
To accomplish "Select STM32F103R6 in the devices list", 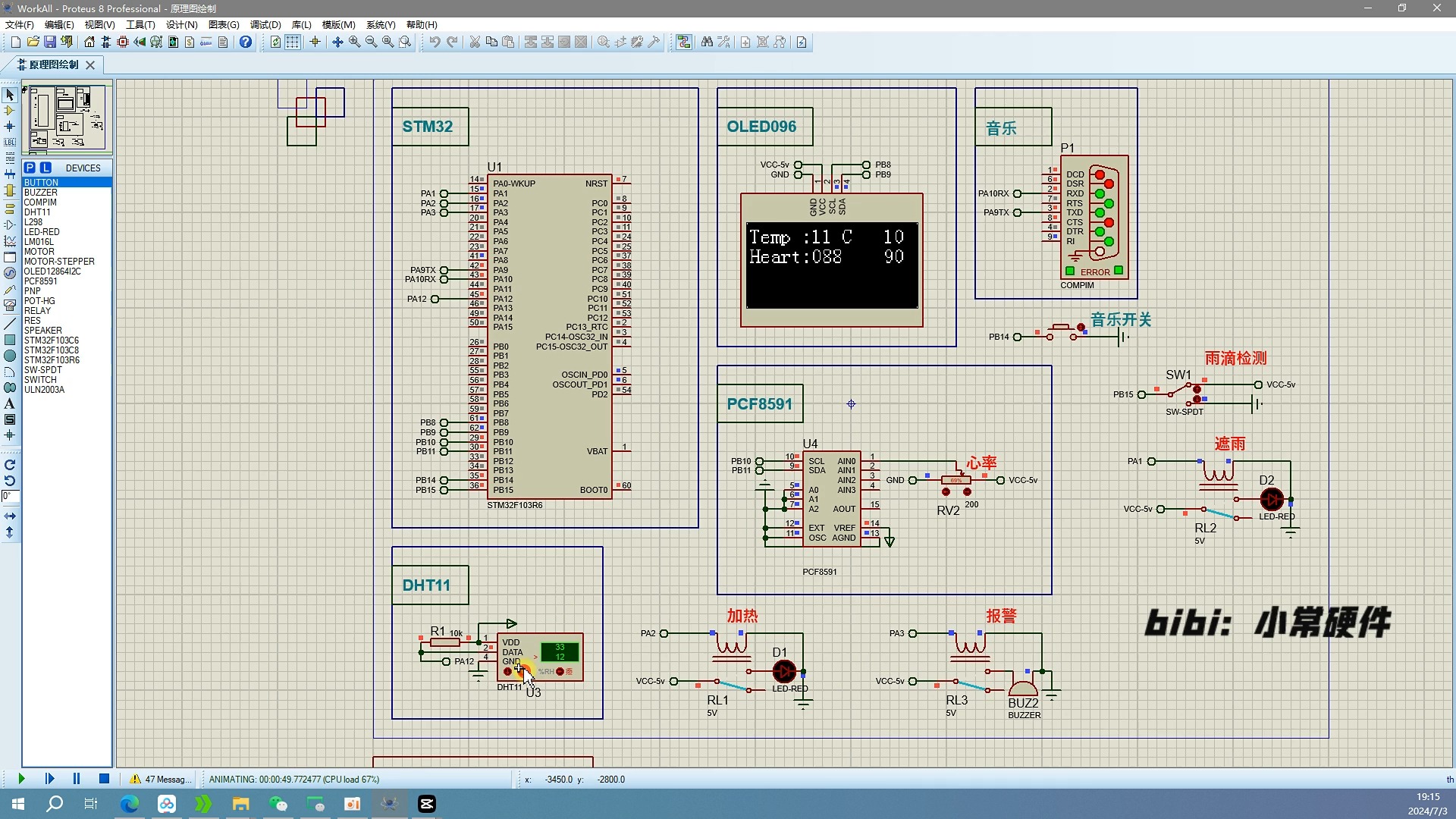I will click(52, 360).
